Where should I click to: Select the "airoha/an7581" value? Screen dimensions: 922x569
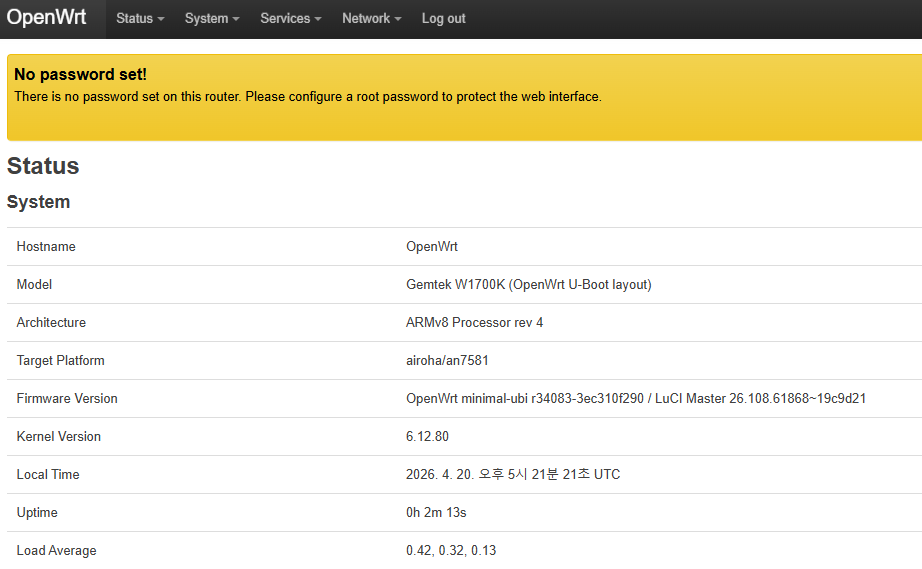pos(447,361)
